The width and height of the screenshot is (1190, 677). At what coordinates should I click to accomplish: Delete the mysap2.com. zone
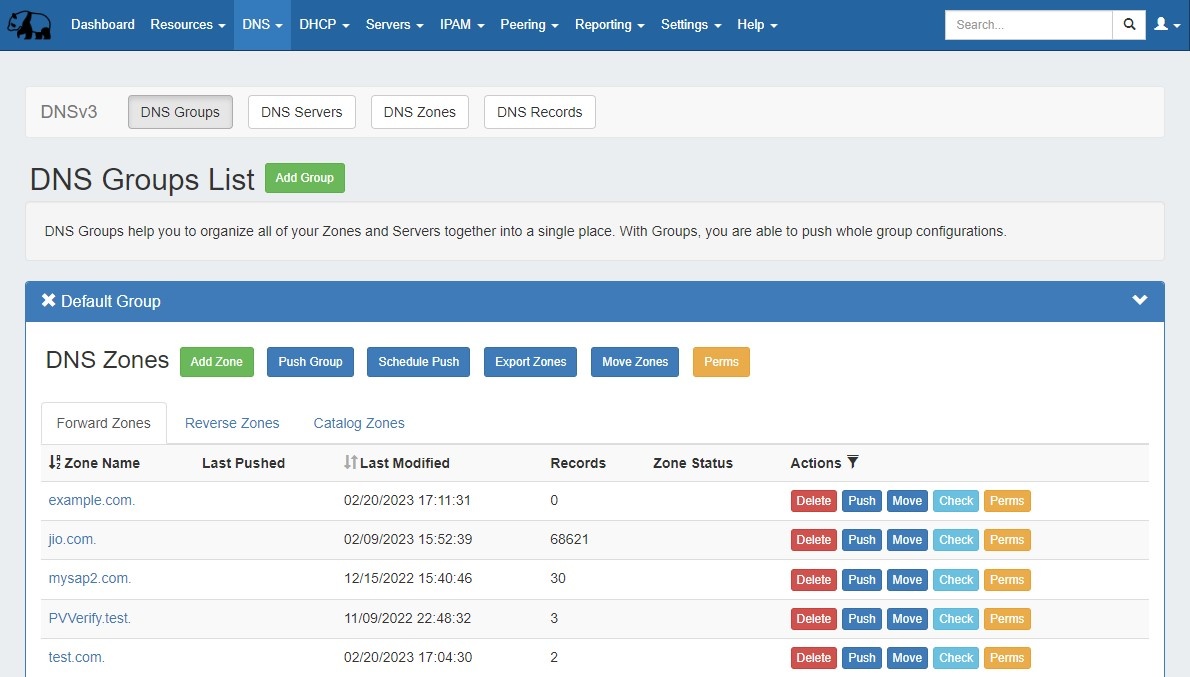pyautogui.click(x=814, y=580)
